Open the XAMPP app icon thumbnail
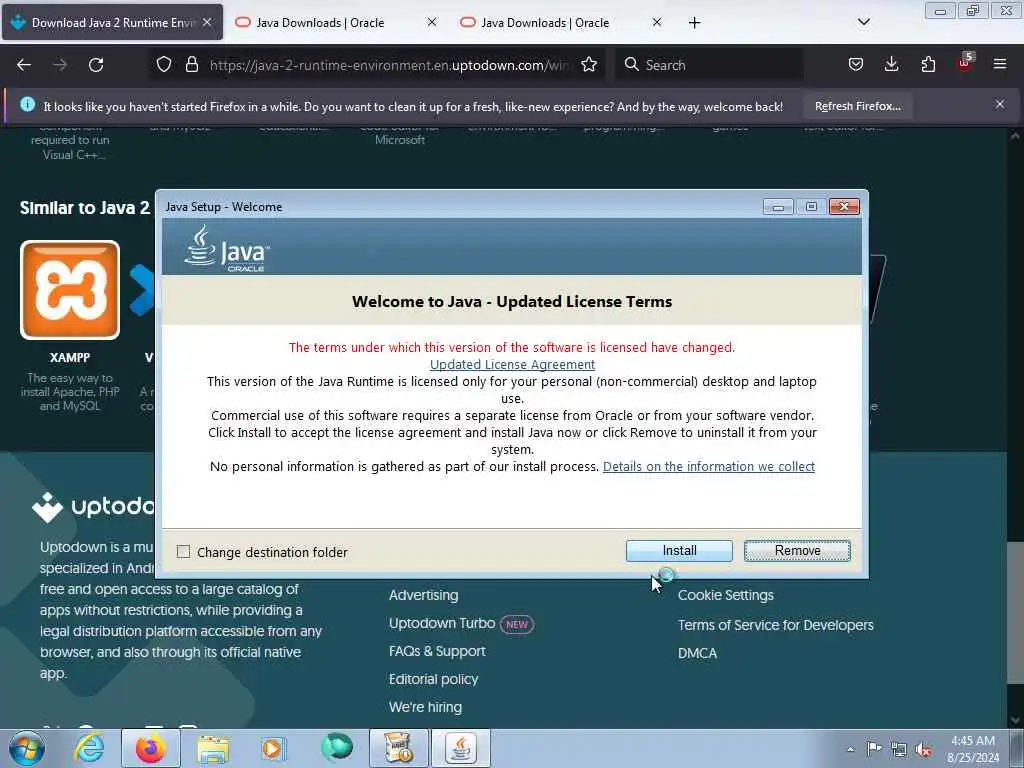This screenshot has width=1024, height=768. [x=70, y=290]
